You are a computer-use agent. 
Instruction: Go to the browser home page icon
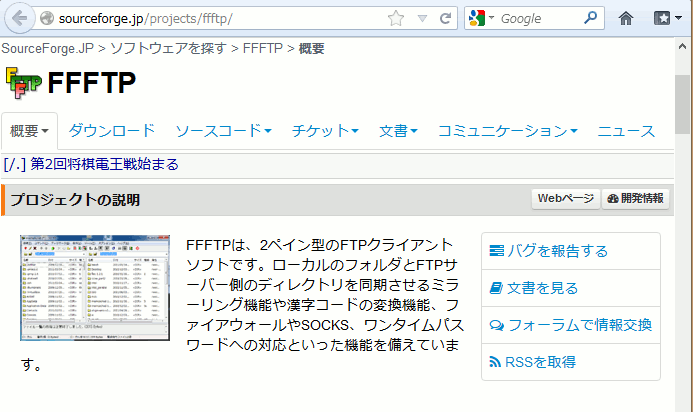(627, 18)
